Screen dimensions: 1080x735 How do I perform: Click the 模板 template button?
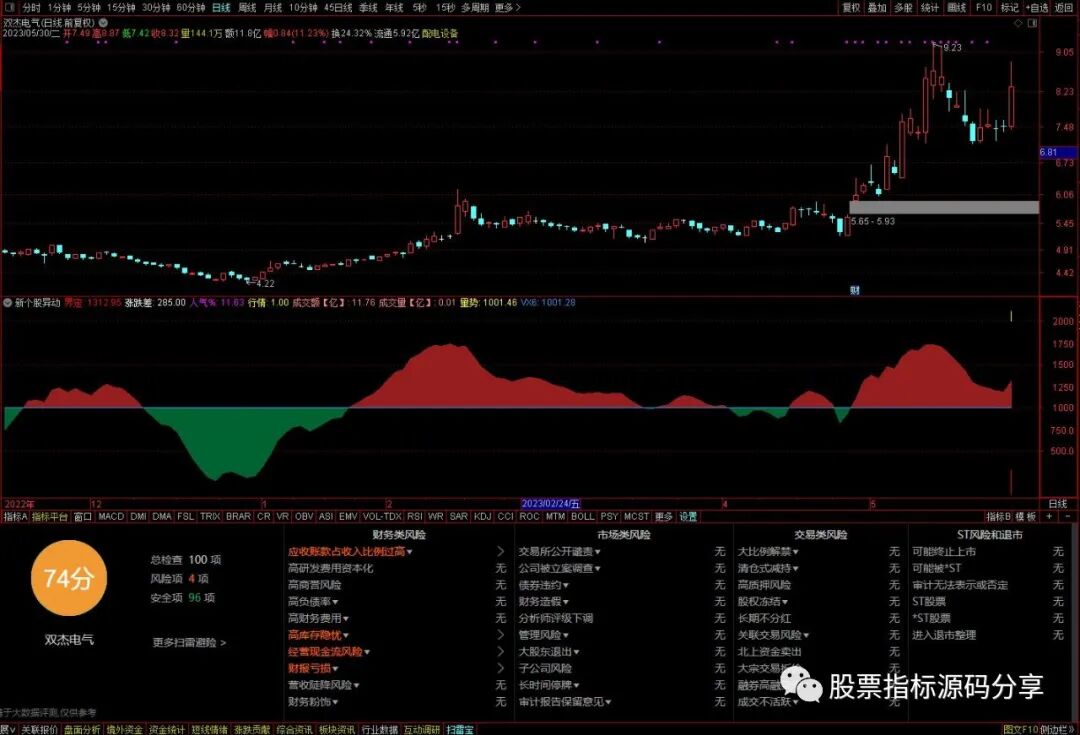1026,516
